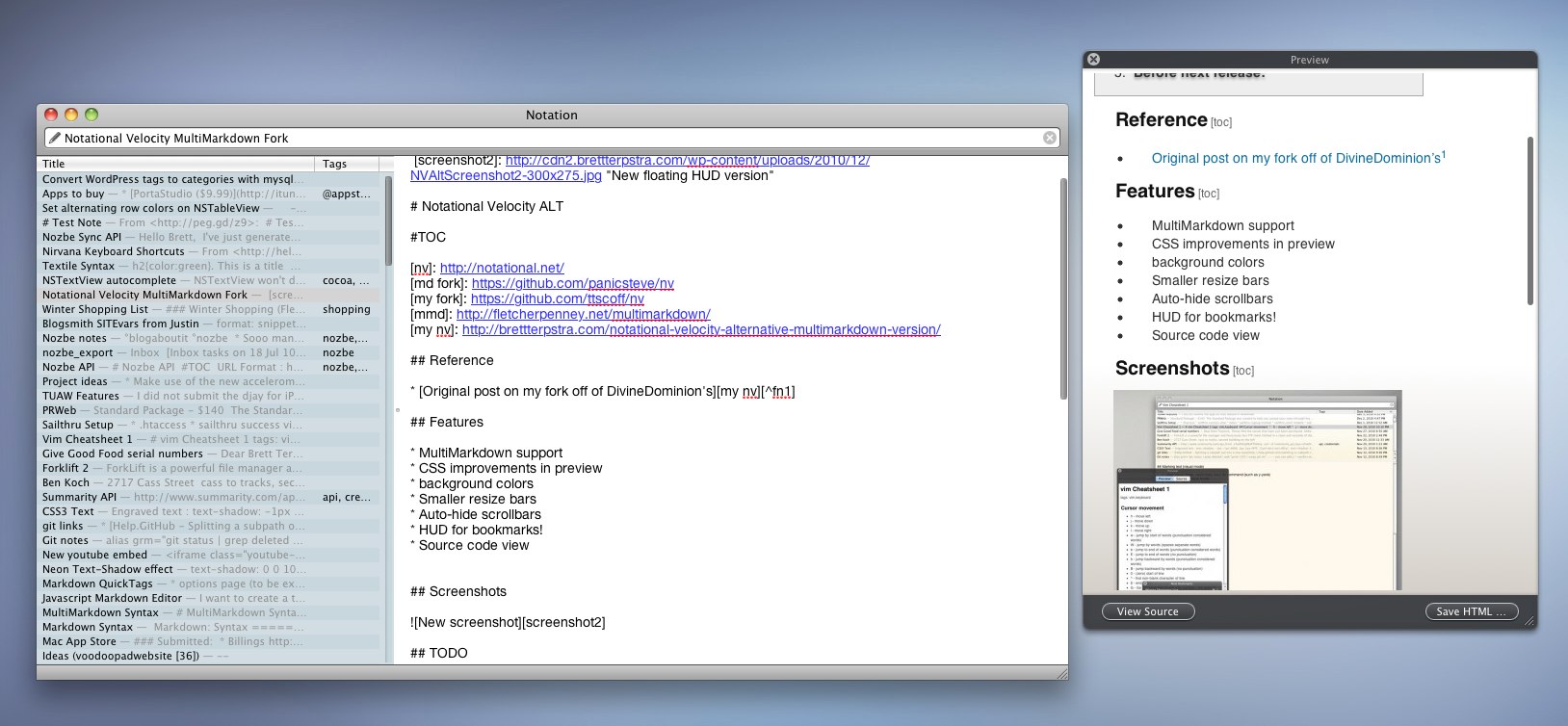This screenshot has width=1568, height=726.
Task: Click the Notation window resize corner
Action: [x=1061, y=673]
